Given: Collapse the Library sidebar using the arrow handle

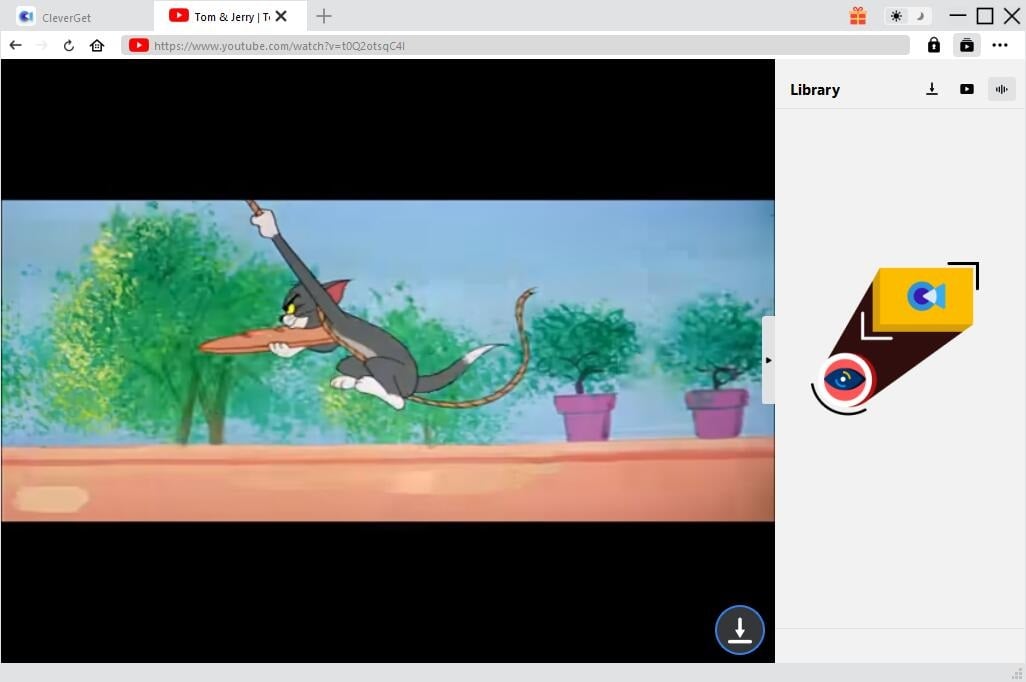Looking at the screenshot, I should tap(768, 360).
